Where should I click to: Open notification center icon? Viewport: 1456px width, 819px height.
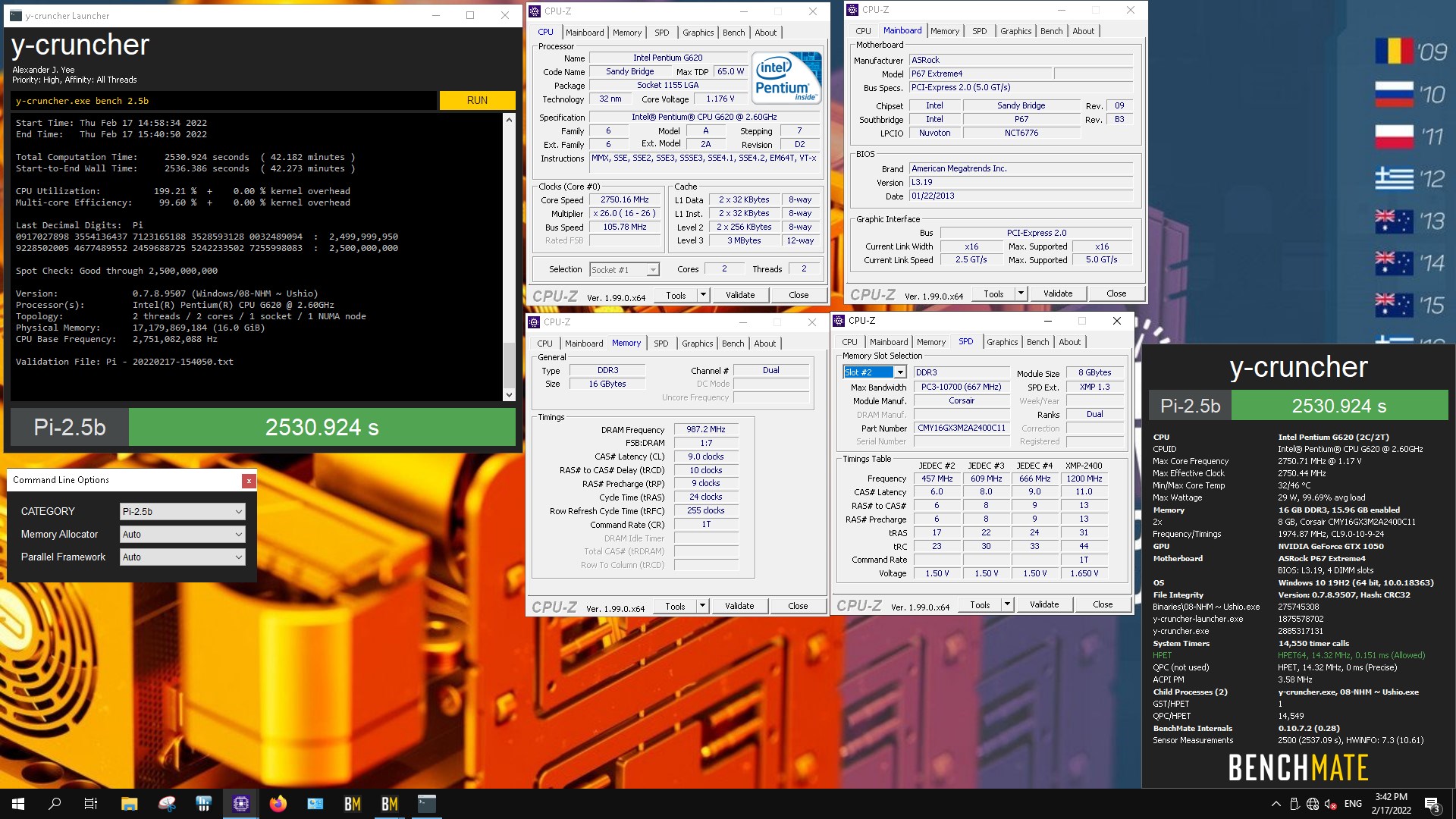click(x=1432, y=804)
